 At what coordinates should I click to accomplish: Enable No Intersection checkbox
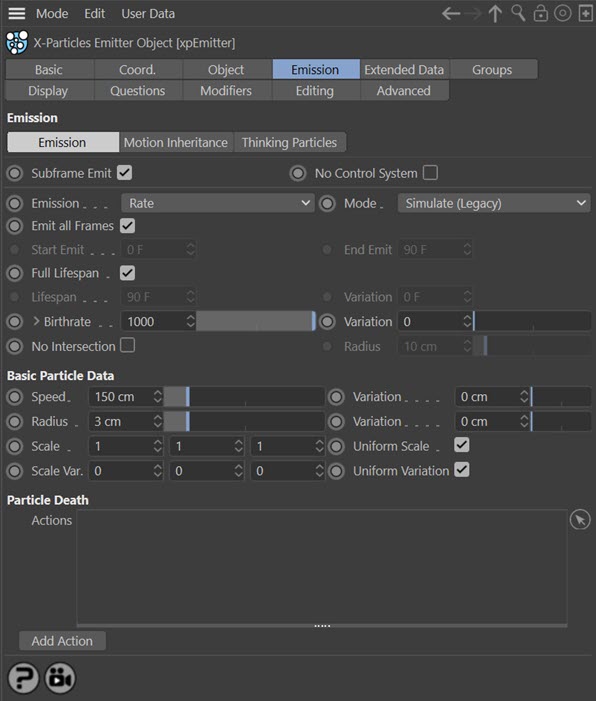(x=127, y=345)
